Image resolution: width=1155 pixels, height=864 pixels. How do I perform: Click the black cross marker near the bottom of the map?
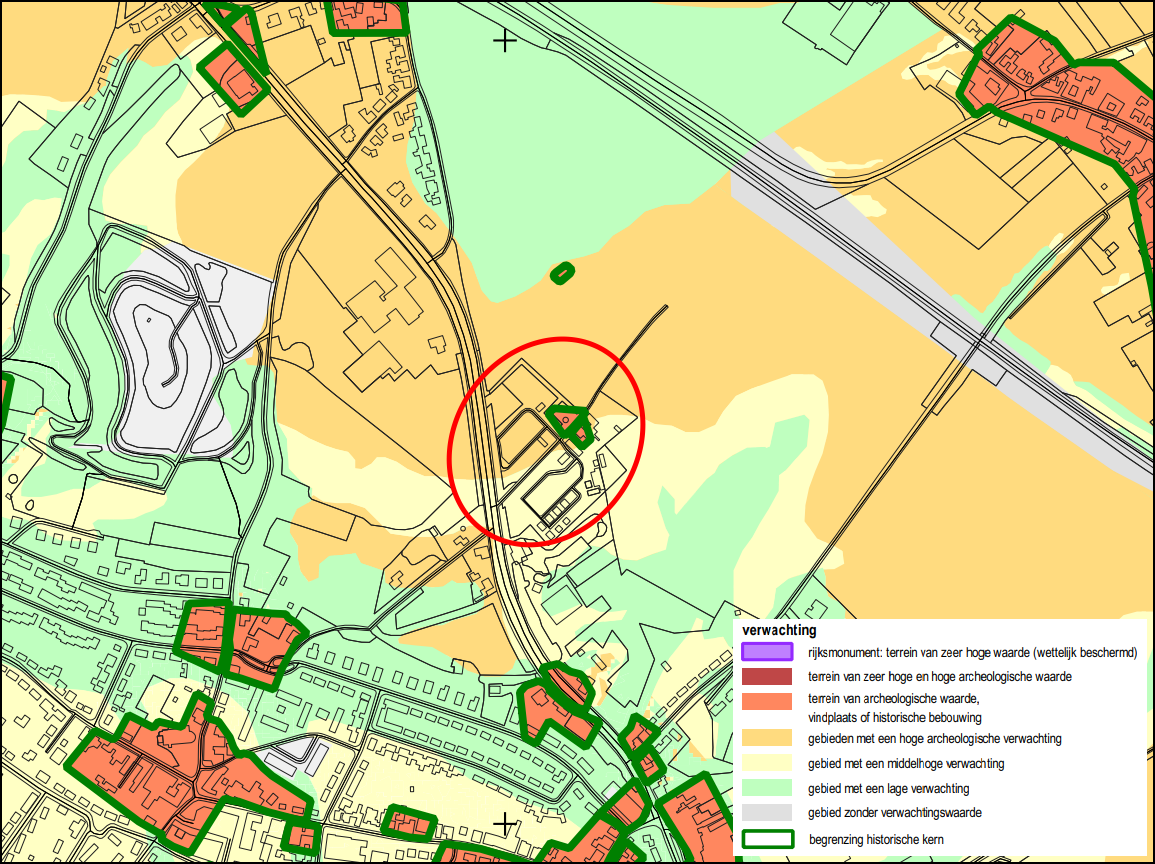505,823
